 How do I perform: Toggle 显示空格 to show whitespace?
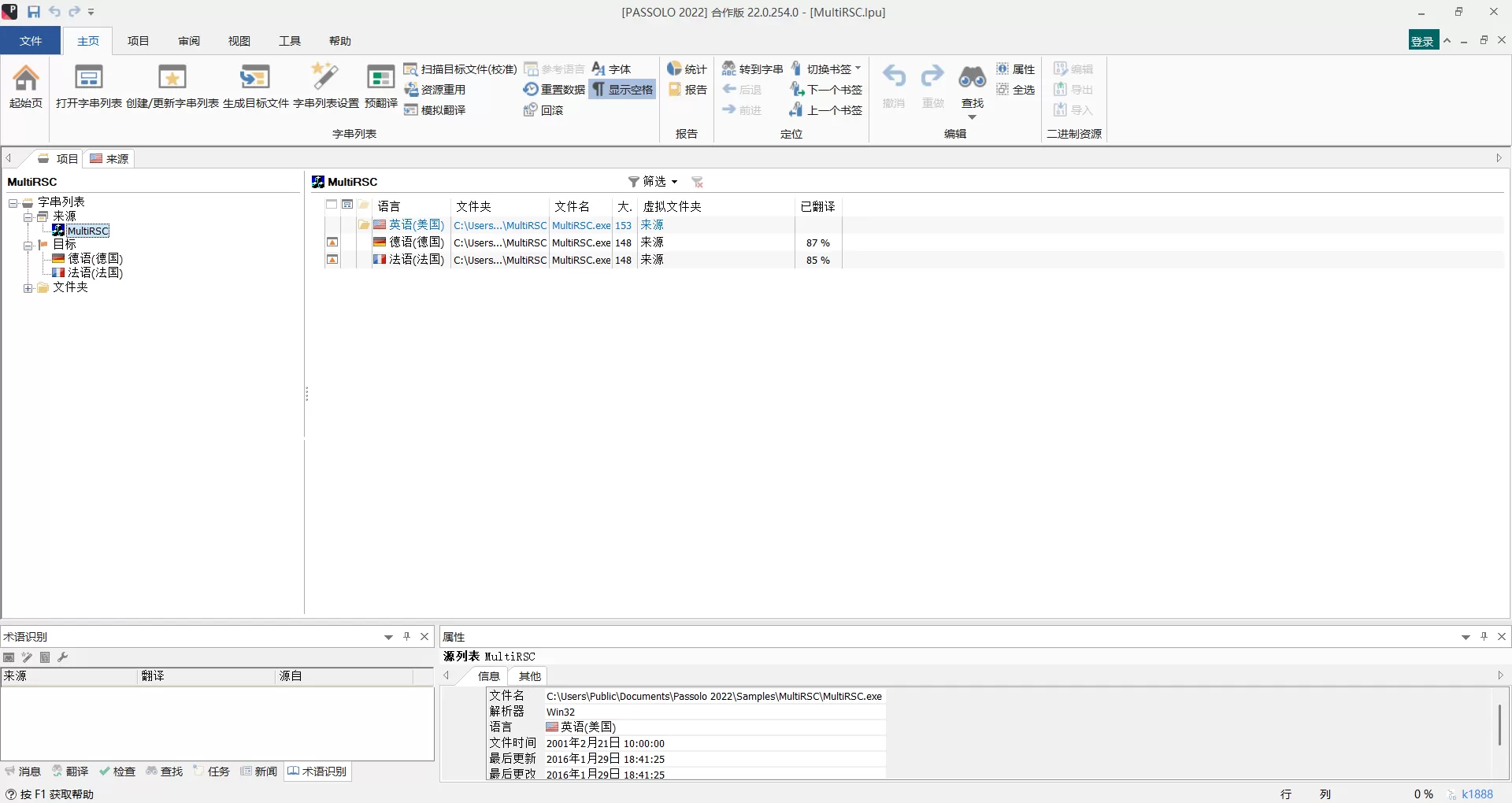pyautogui.click(x=623, y=89)
